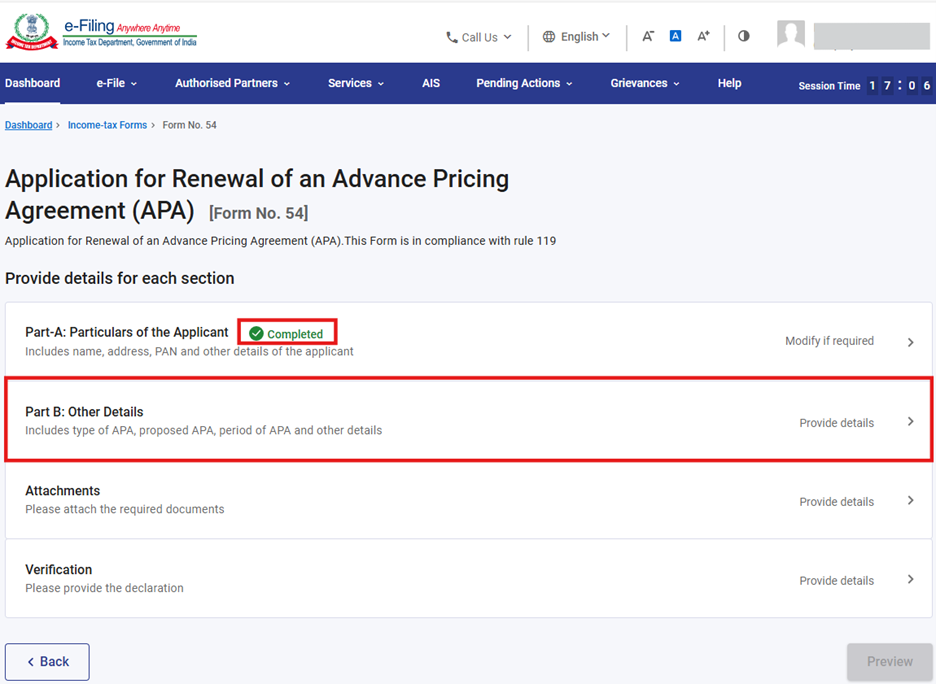Toggle the high contrast mode icon

click(x=743, y=36)
